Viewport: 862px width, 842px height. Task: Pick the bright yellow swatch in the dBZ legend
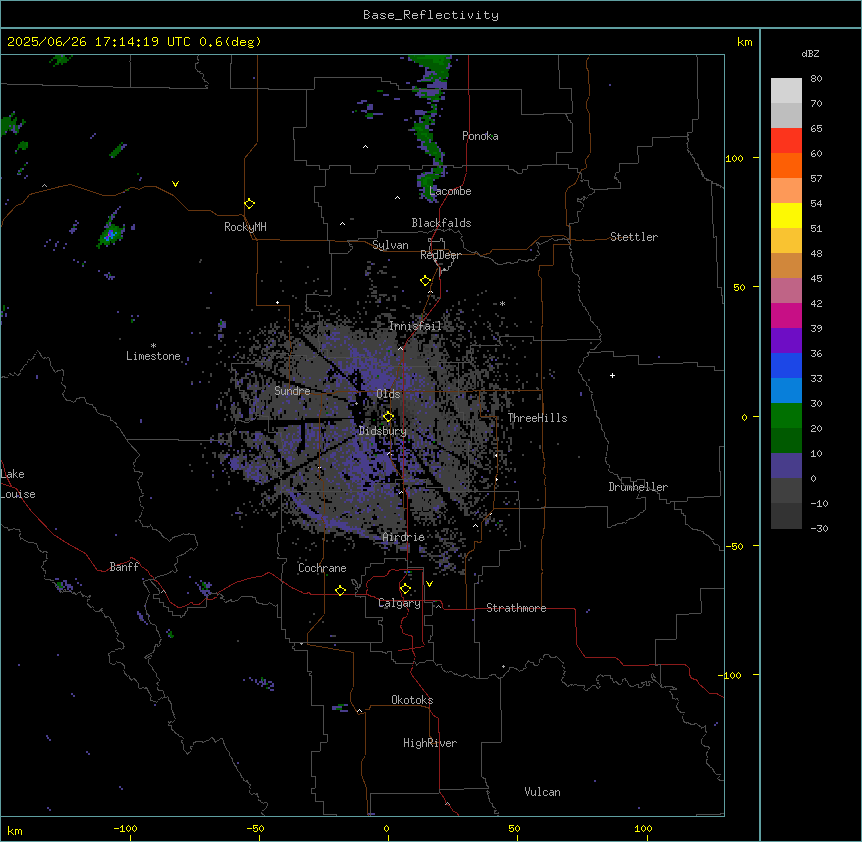pyautogui.click(x=786, y=215)
